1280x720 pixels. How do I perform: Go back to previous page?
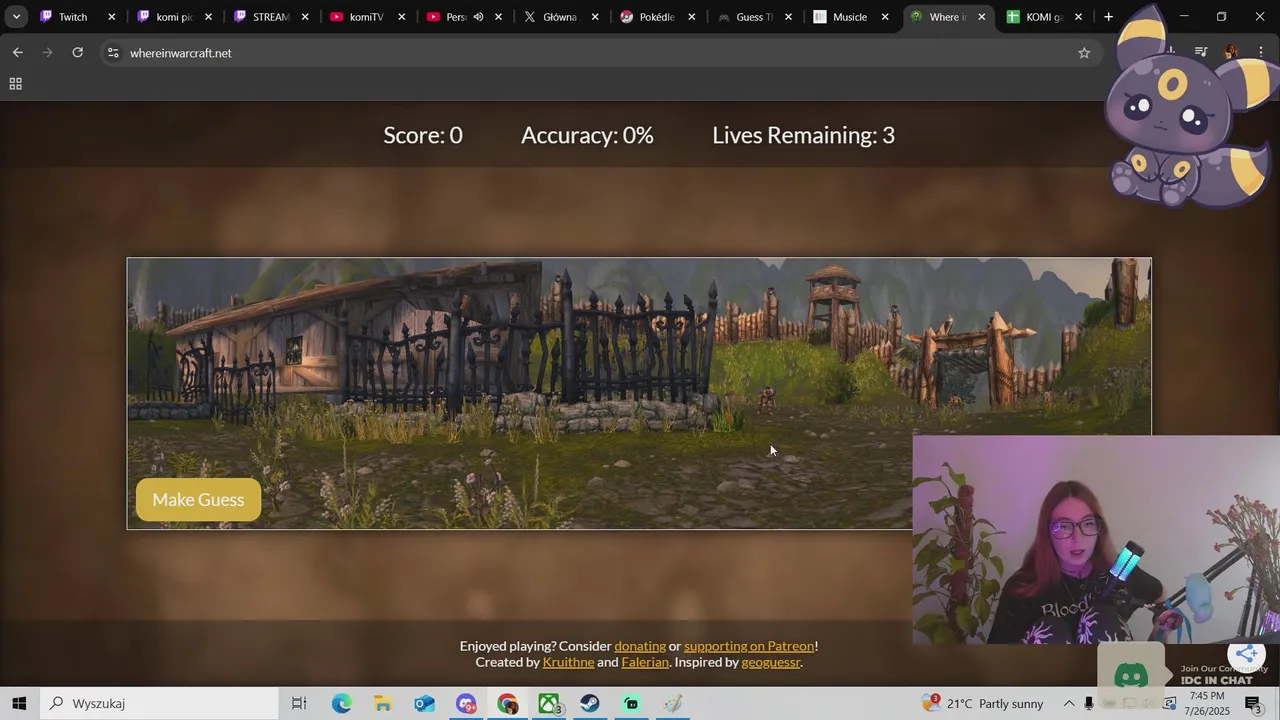tap(18, 53)
